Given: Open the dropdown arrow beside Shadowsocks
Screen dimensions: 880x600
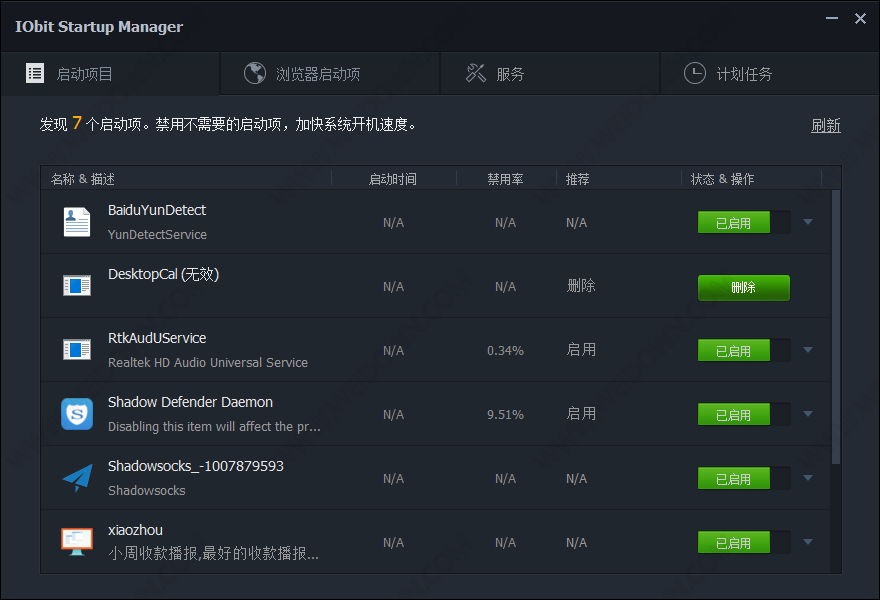Looking at the screenshot, I should click(808, 478).
